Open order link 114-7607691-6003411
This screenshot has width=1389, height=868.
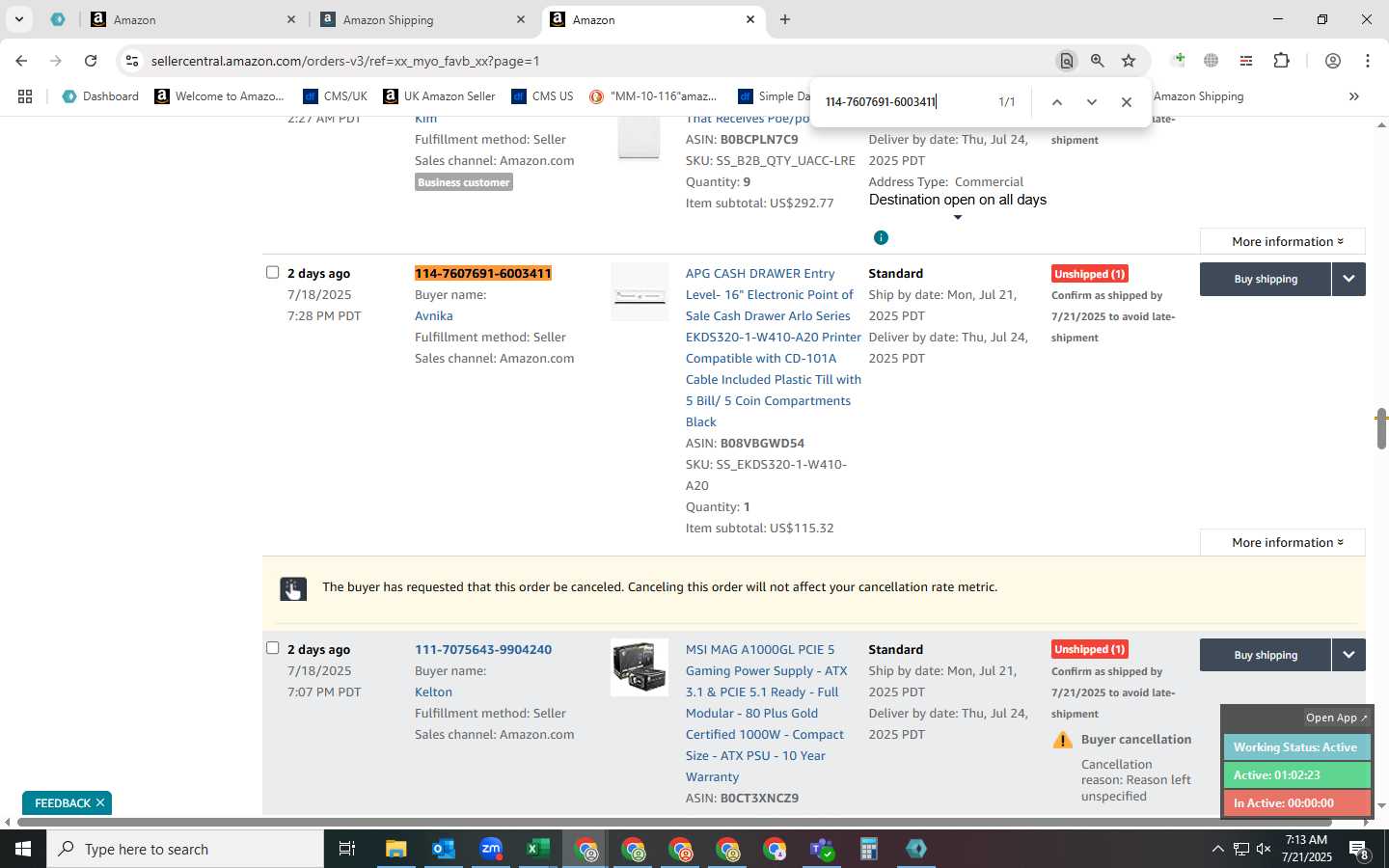click(483, 274)
